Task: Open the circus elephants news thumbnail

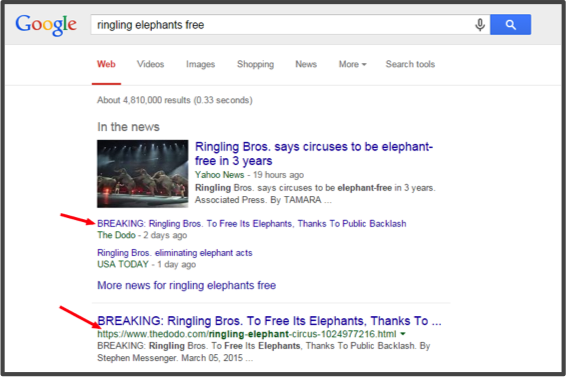Action: 143,174
